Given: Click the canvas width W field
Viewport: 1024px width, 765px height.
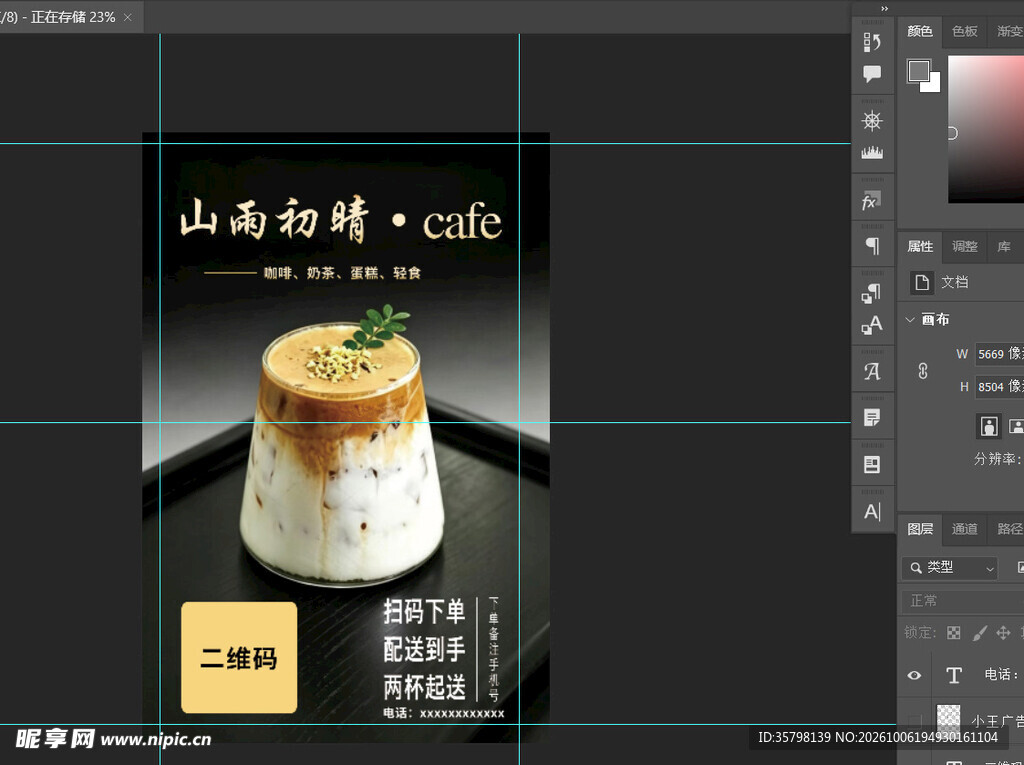Looking at the screenshot, I should pos(999,353).
